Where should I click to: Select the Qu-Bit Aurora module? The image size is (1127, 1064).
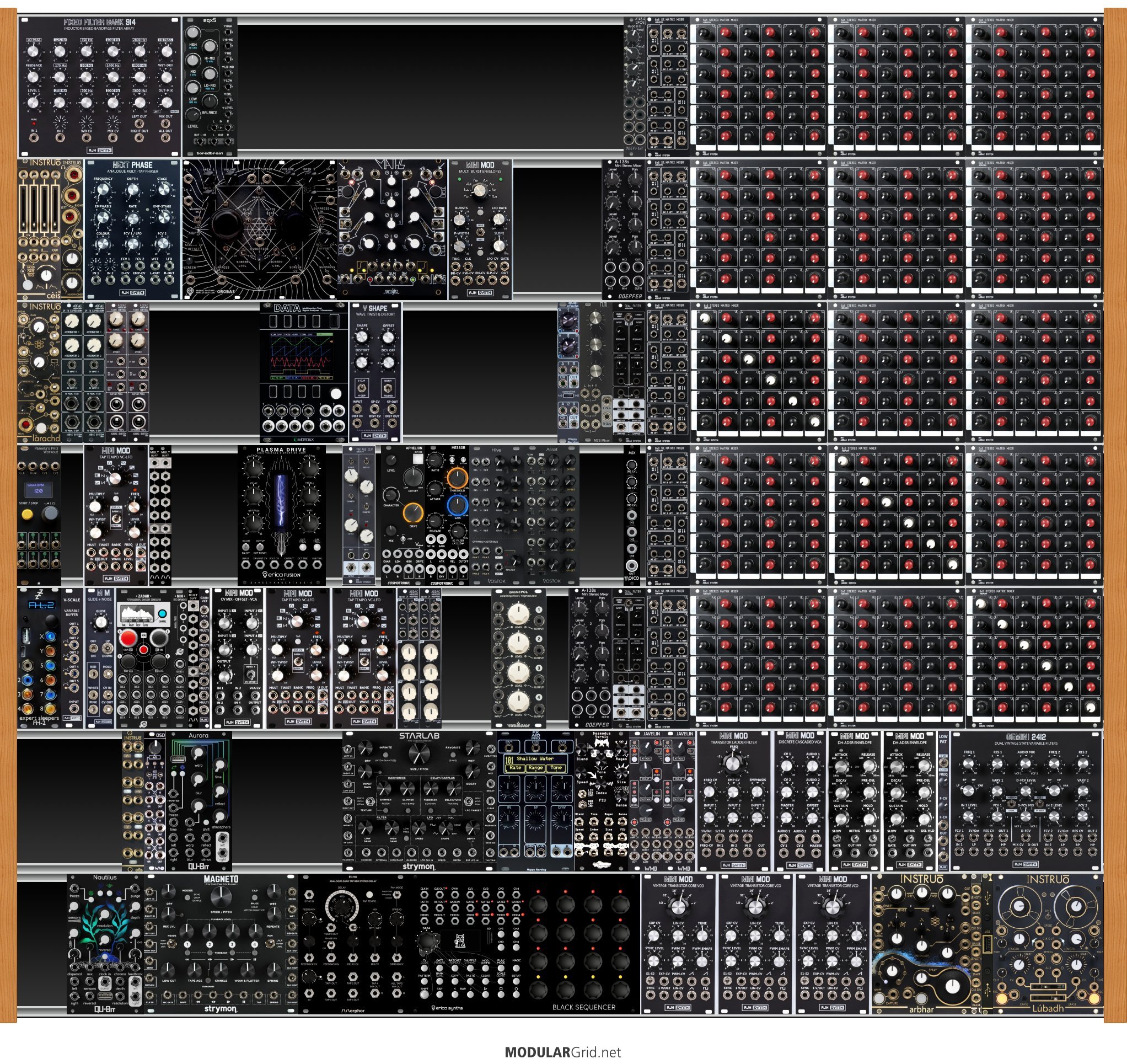click(198, 801)
